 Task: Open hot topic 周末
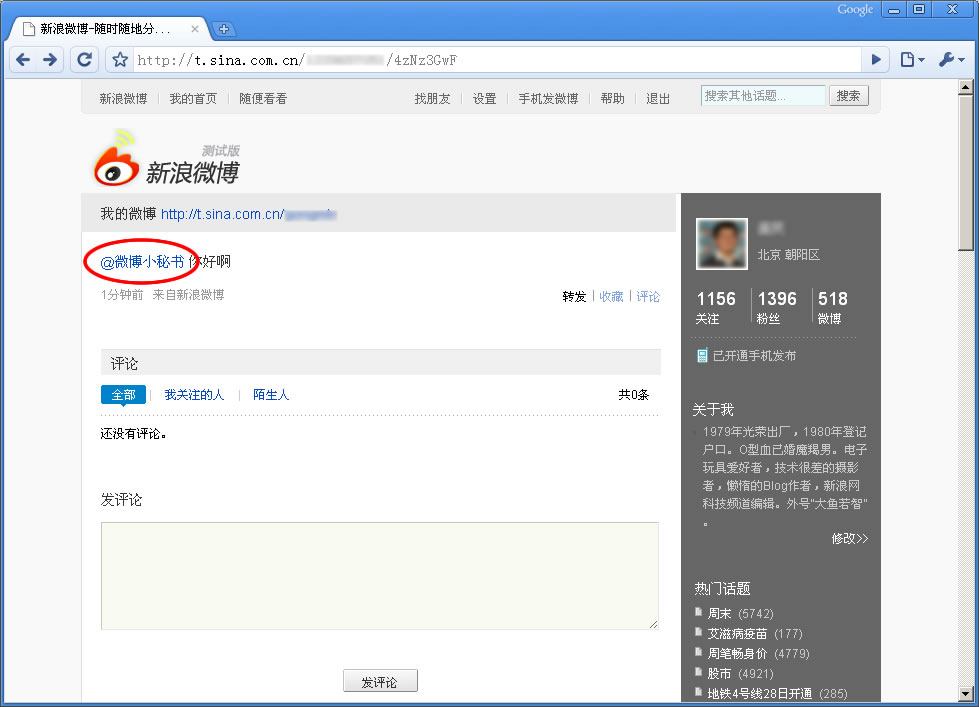[719, 613]
